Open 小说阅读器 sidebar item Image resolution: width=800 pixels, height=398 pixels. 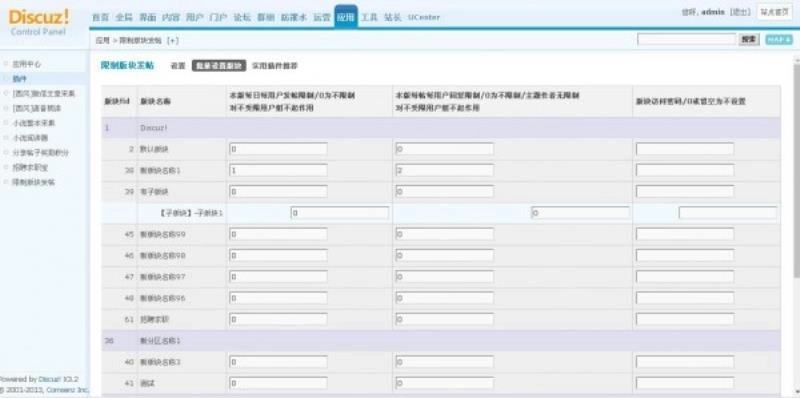pos(30,138)
